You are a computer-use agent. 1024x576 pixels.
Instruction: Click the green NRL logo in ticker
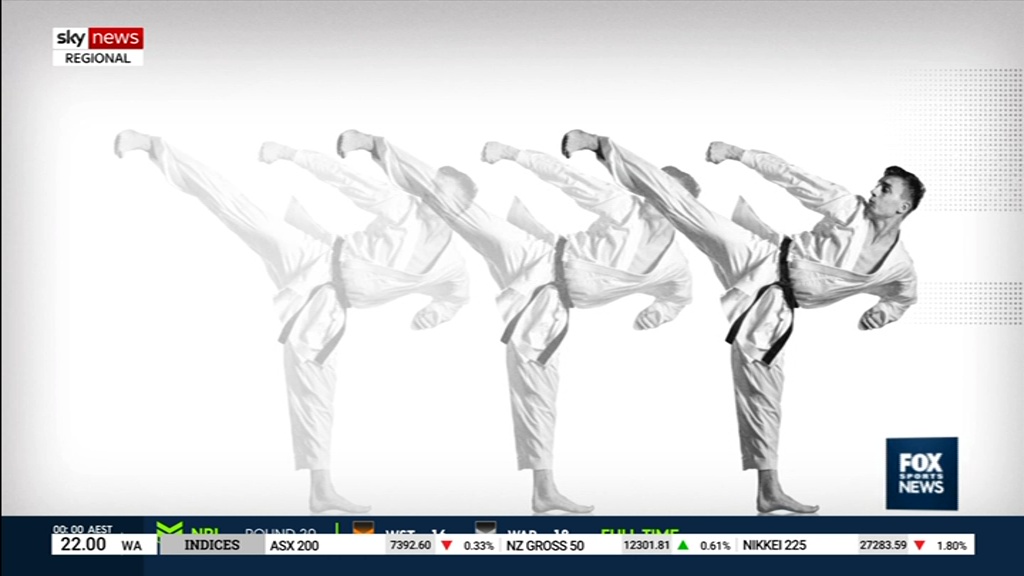170,529
